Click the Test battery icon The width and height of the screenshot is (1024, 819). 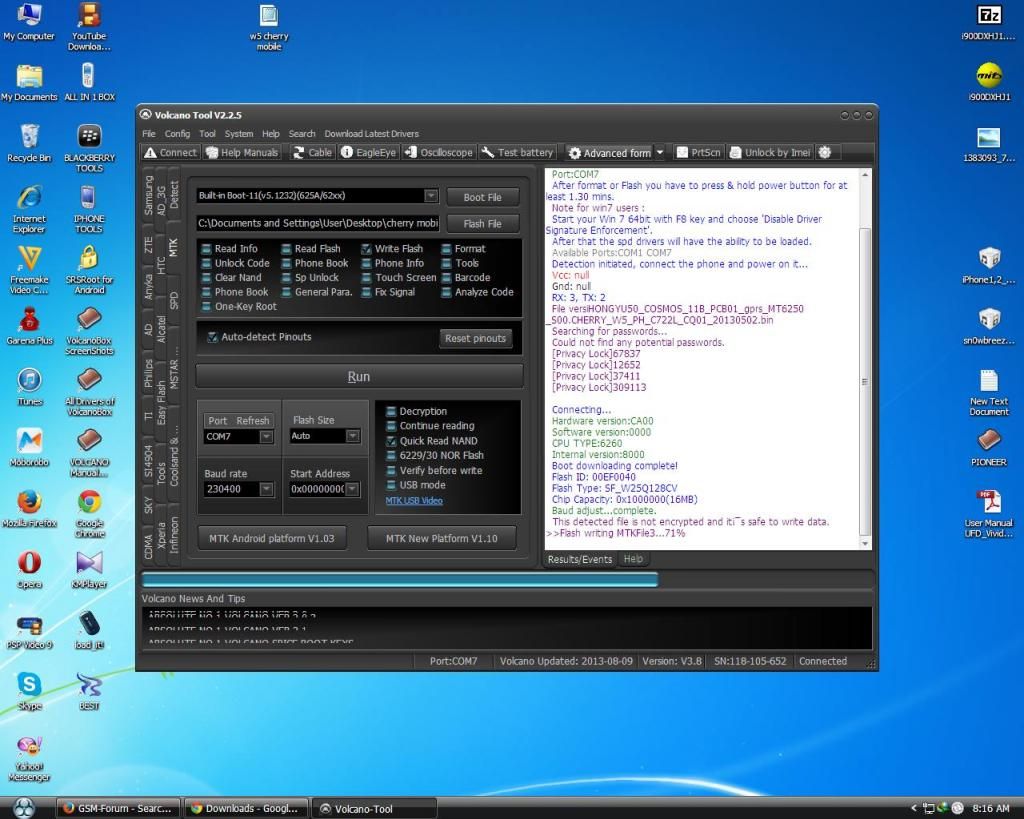517,153
